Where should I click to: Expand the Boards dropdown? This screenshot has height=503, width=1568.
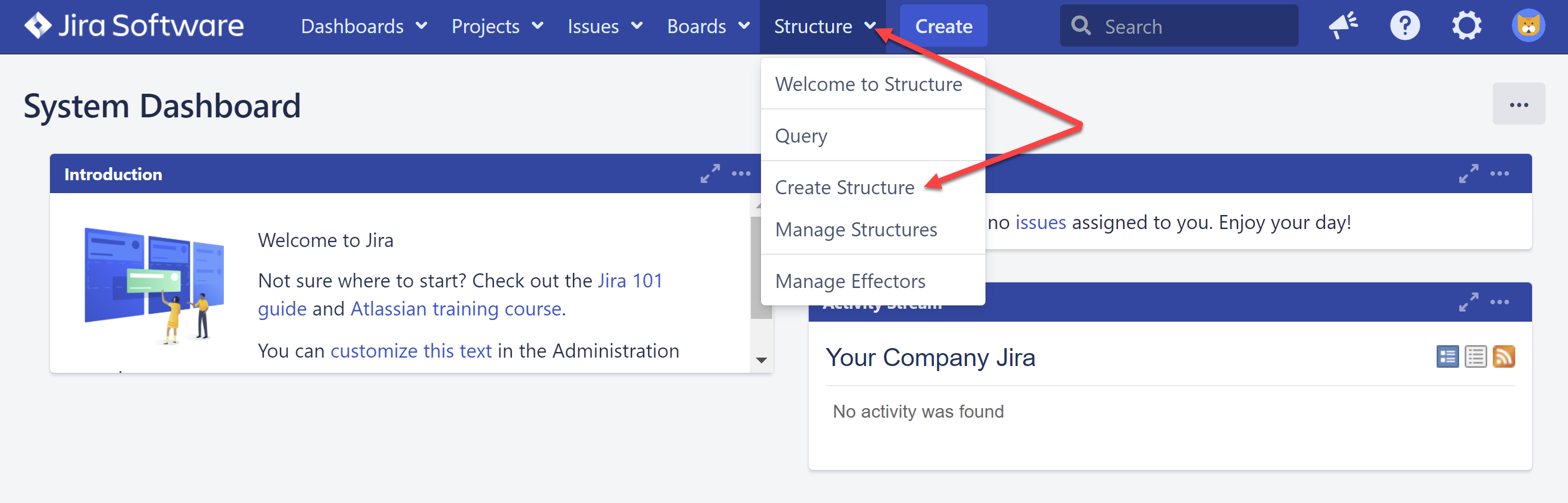pos(707,26)
